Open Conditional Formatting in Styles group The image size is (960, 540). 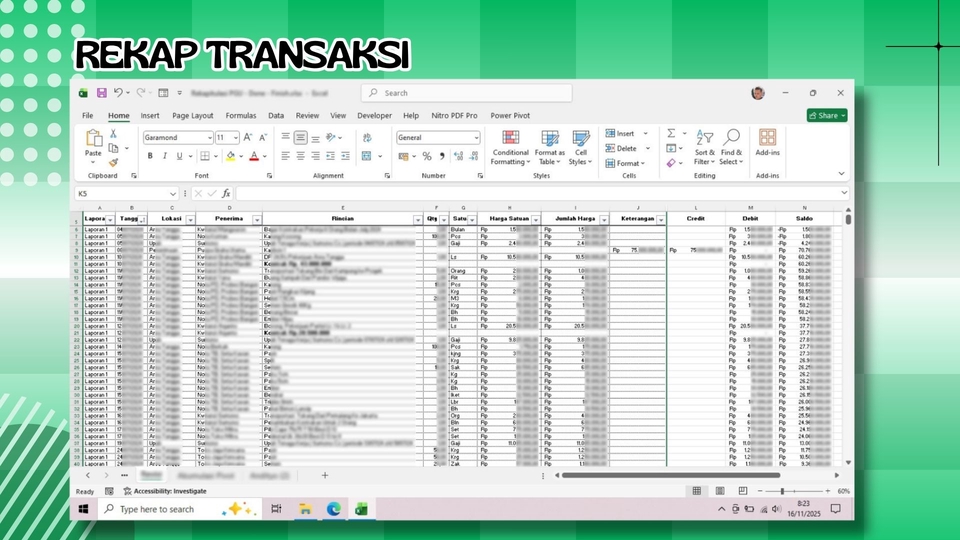510,148
